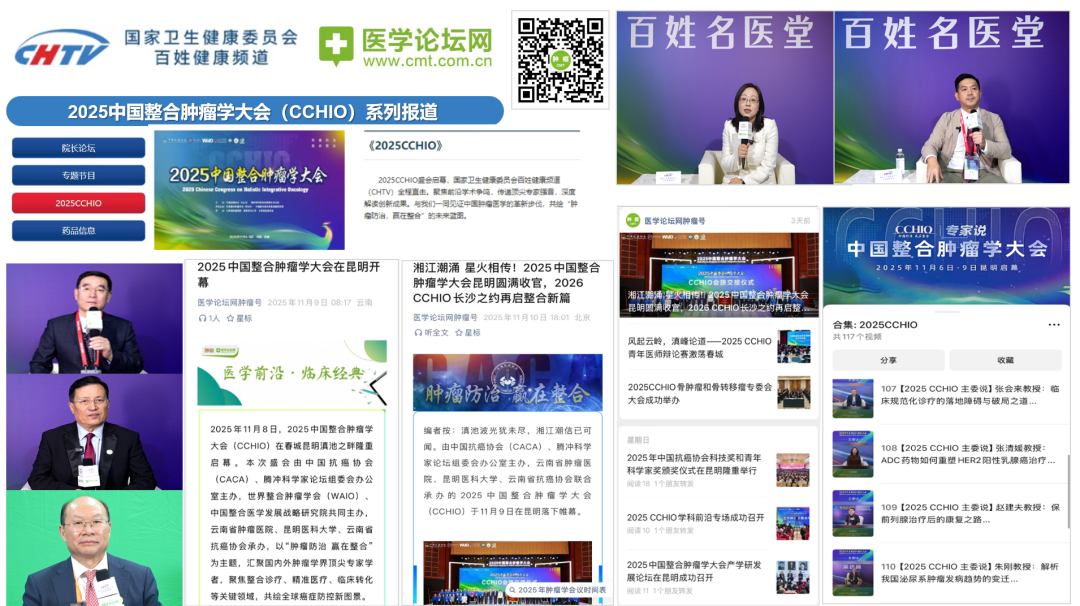Click the QR code image
Screen dimensions: 1080x606
(x=561, y=60)
